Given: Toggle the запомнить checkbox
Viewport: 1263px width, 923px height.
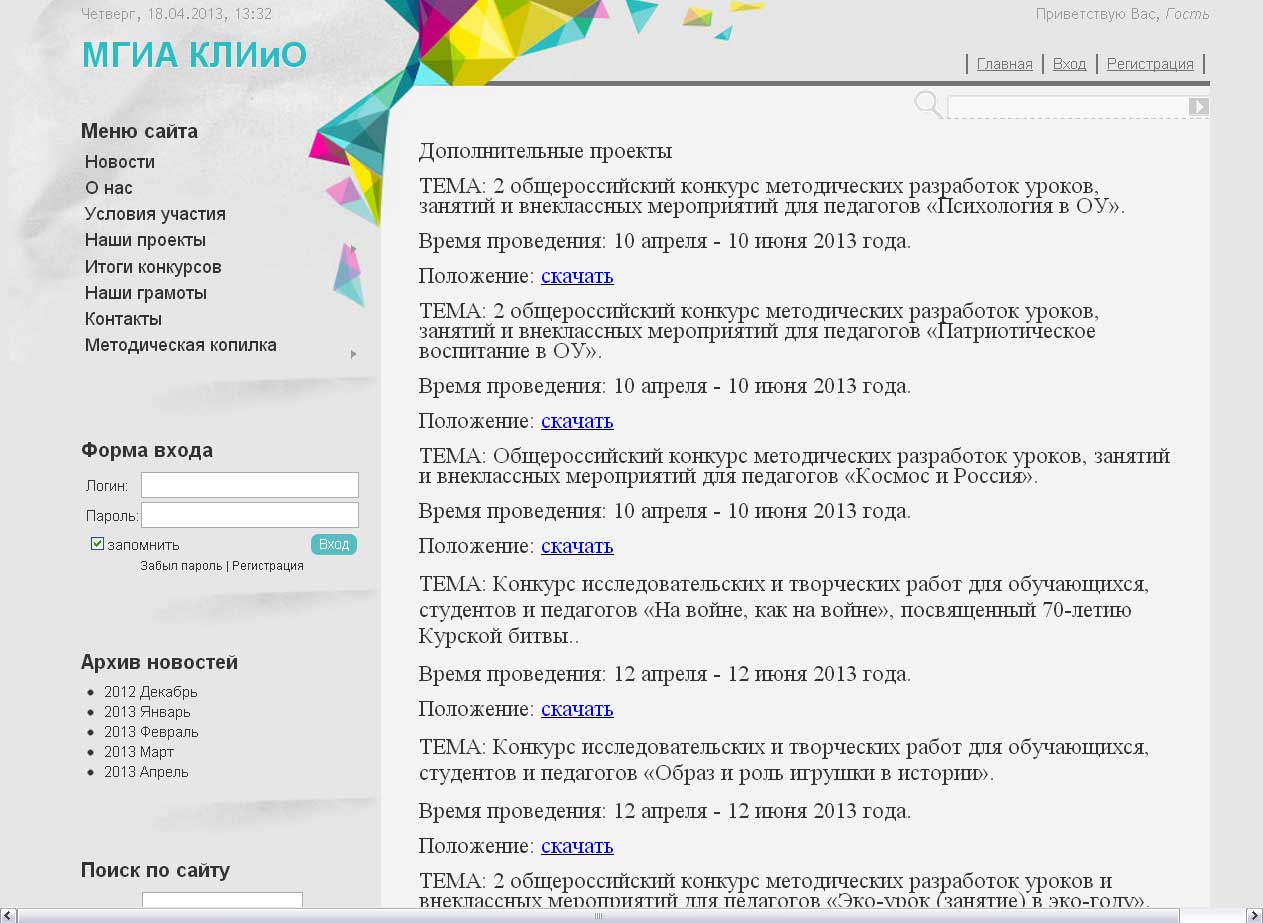Looking at the screenshot, I should coord(97,544).
